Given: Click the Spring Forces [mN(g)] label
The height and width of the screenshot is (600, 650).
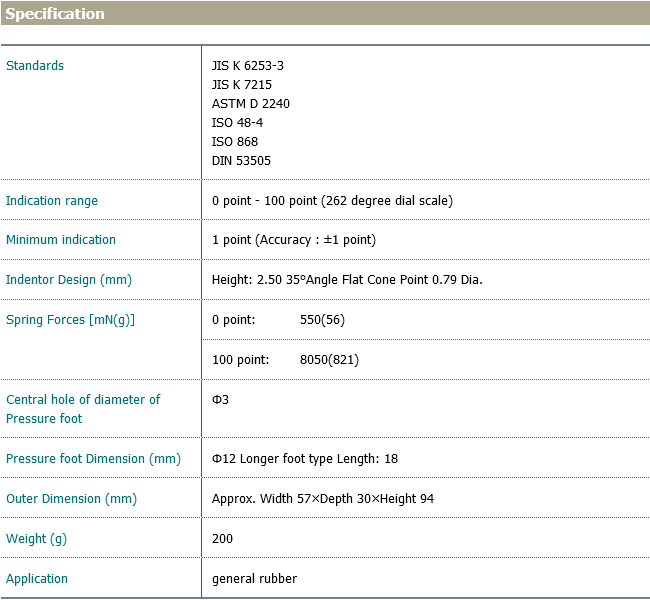Looking at the screenshot, I should pos(70,320).
